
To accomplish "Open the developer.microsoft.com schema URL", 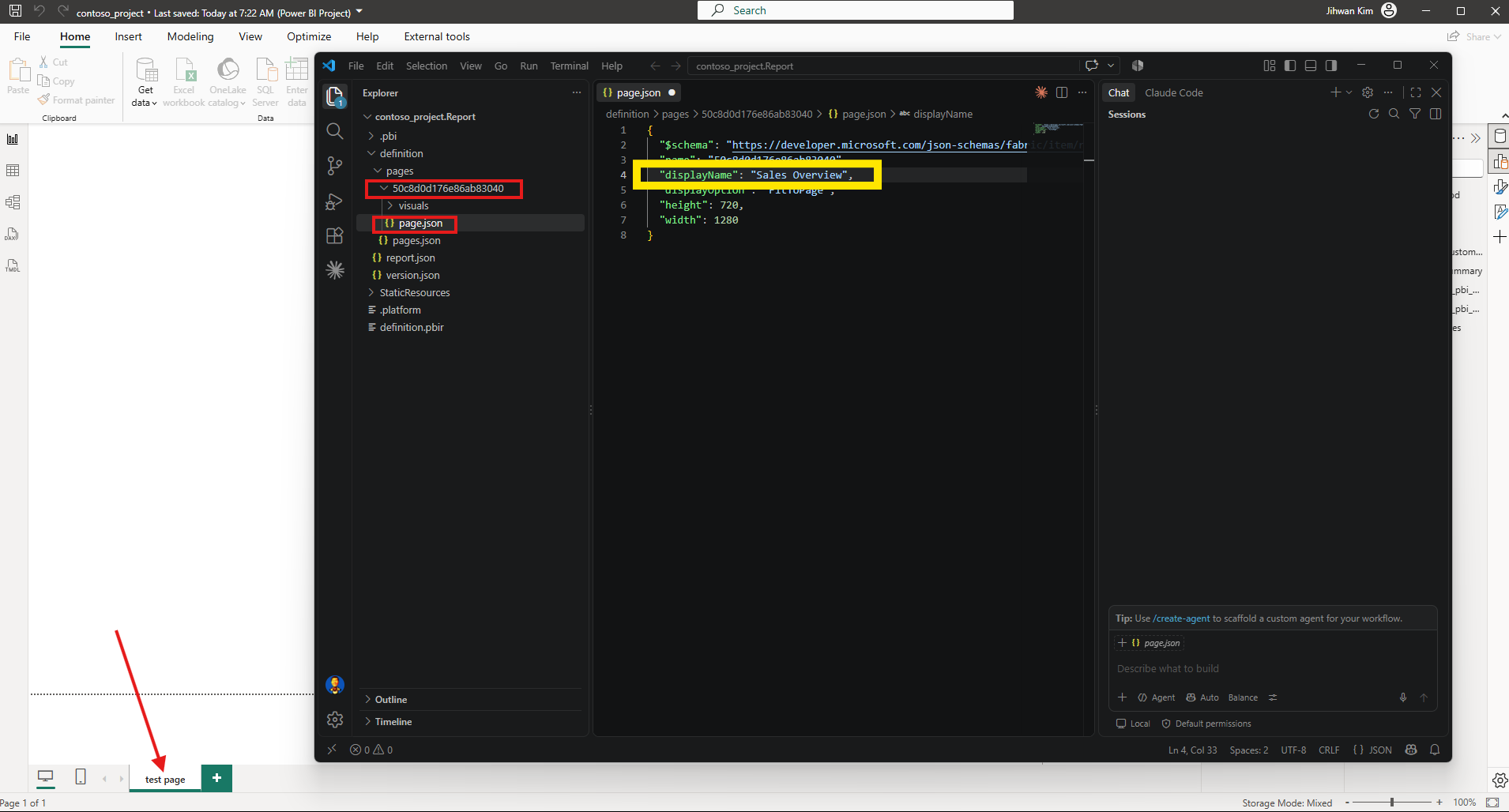I will coord(879,145).
